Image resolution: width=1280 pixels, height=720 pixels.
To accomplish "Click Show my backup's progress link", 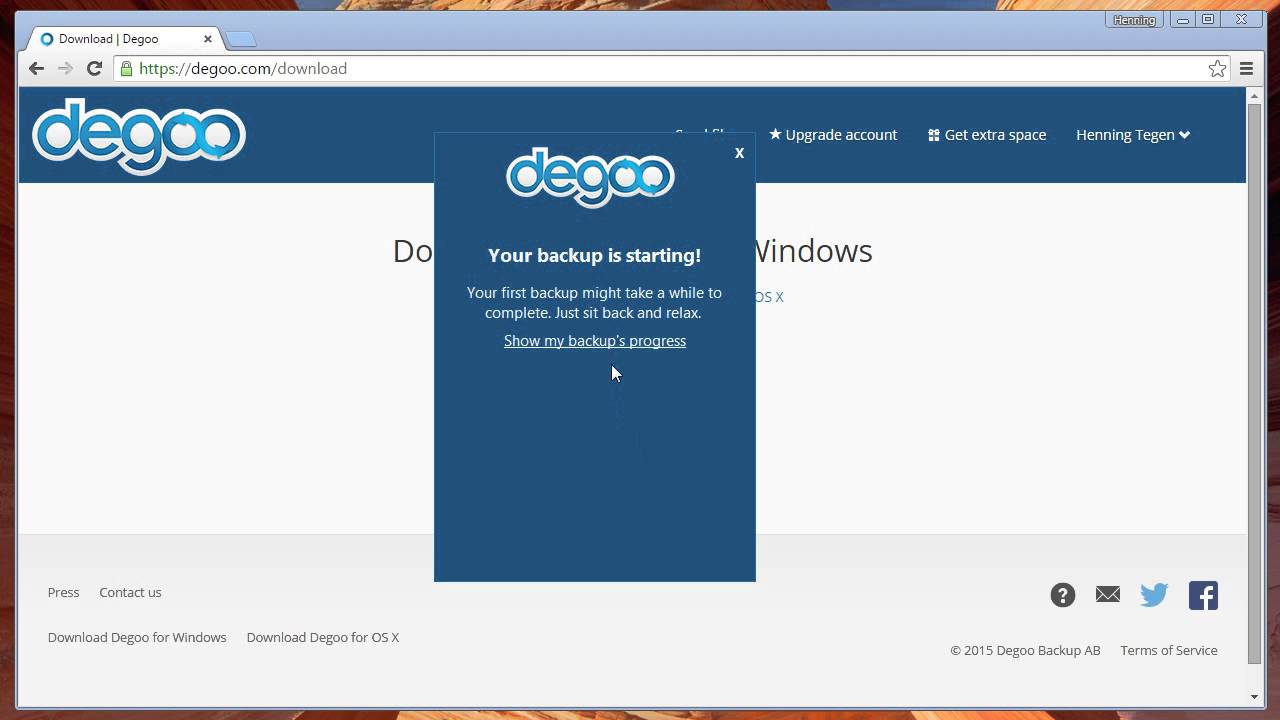I will [595, 341].
